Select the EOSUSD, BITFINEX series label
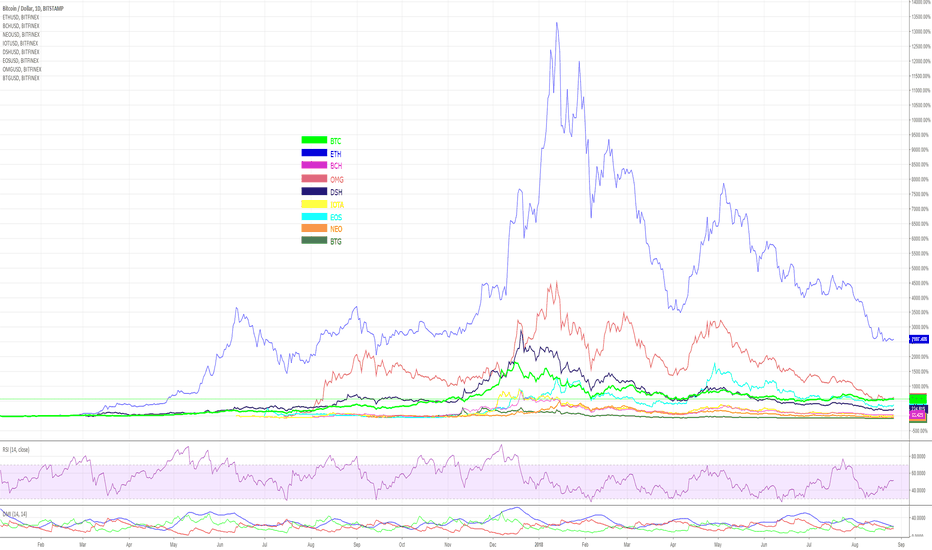The width and height of the screenshot is (932, 550). click(21, 61)
